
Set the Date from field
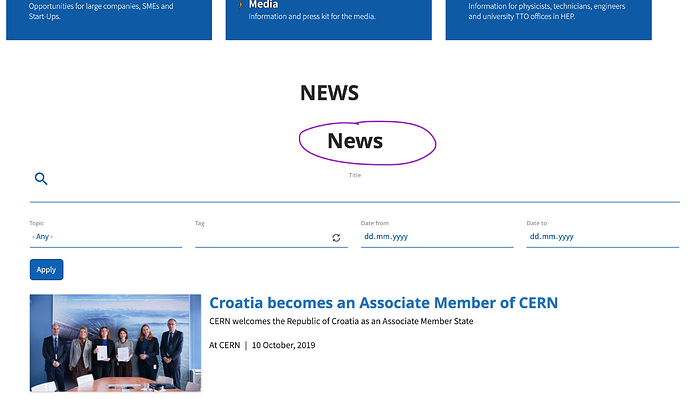(x=437, y=237)
